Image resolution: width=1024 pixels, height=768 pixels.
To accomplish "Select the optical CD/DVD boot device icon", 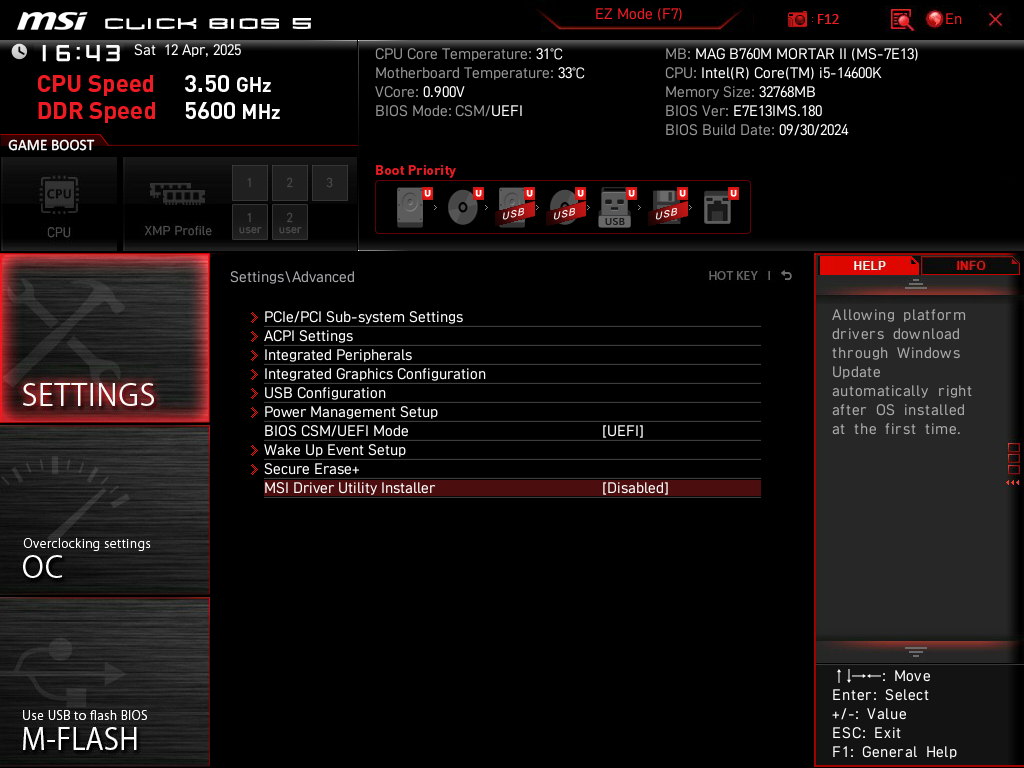I will point(465,207).
